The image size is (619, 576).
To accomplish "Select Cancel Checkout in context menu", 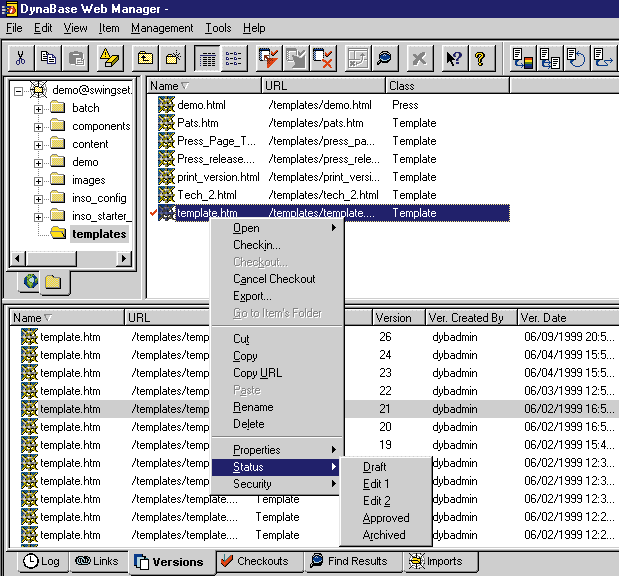I will (x=274, y=279).
